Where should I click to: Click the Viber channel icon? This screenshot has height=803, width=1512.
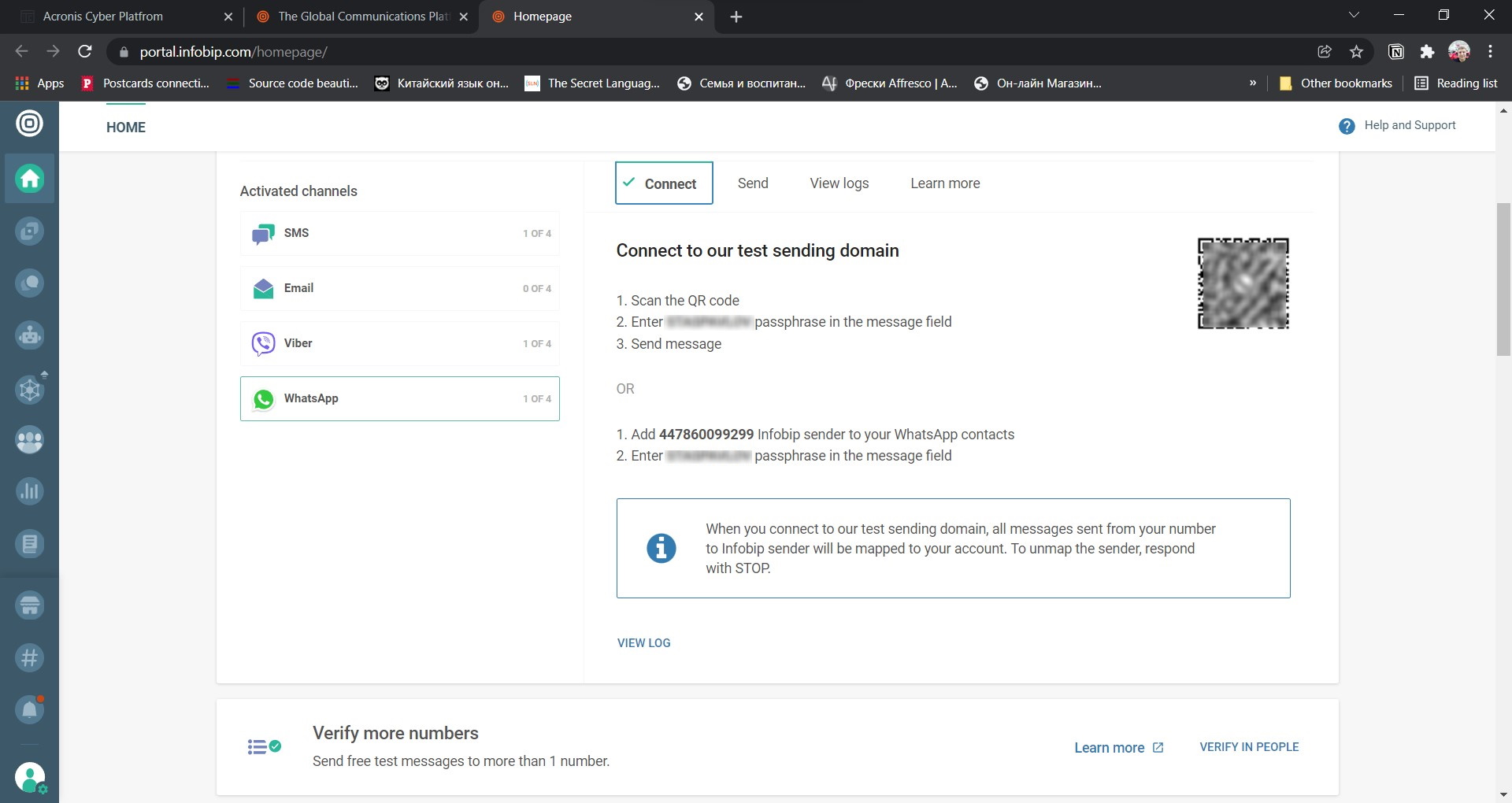[x=263, y=344]
